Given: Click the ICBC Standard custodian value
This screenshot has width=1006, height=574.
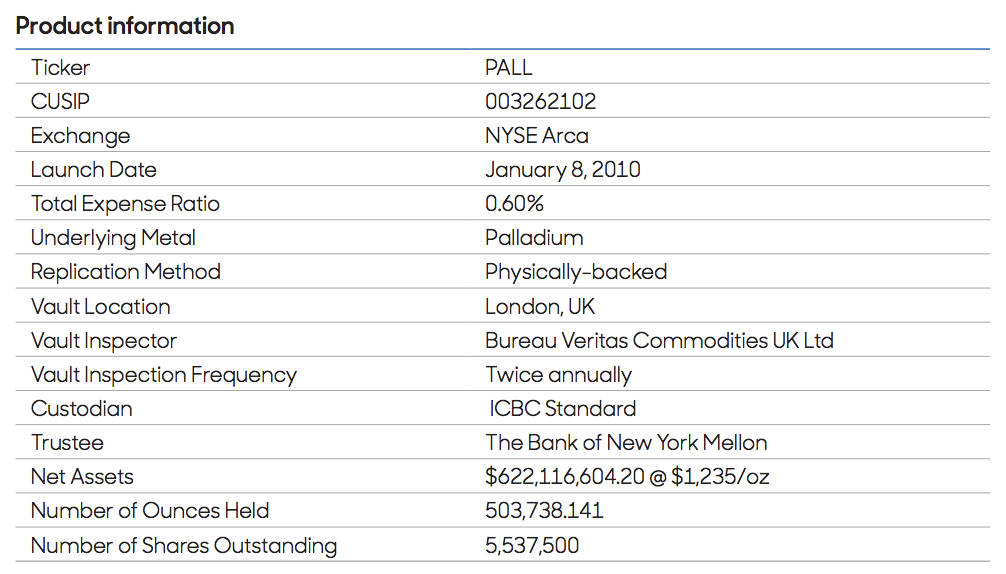Looking at the screenshot, I should coord(562,409).
